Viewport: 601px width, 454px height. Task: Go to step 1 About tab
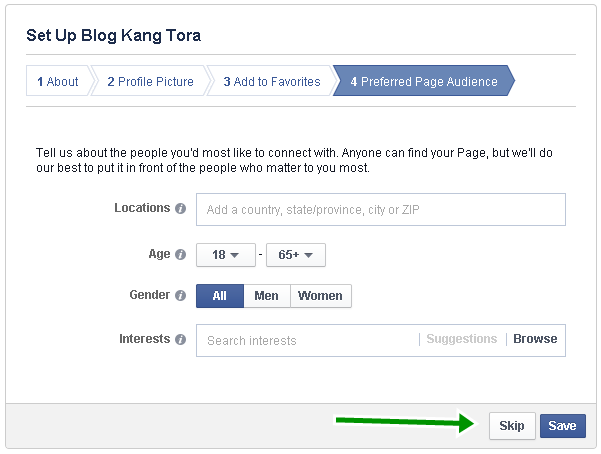tap(58, 81)
